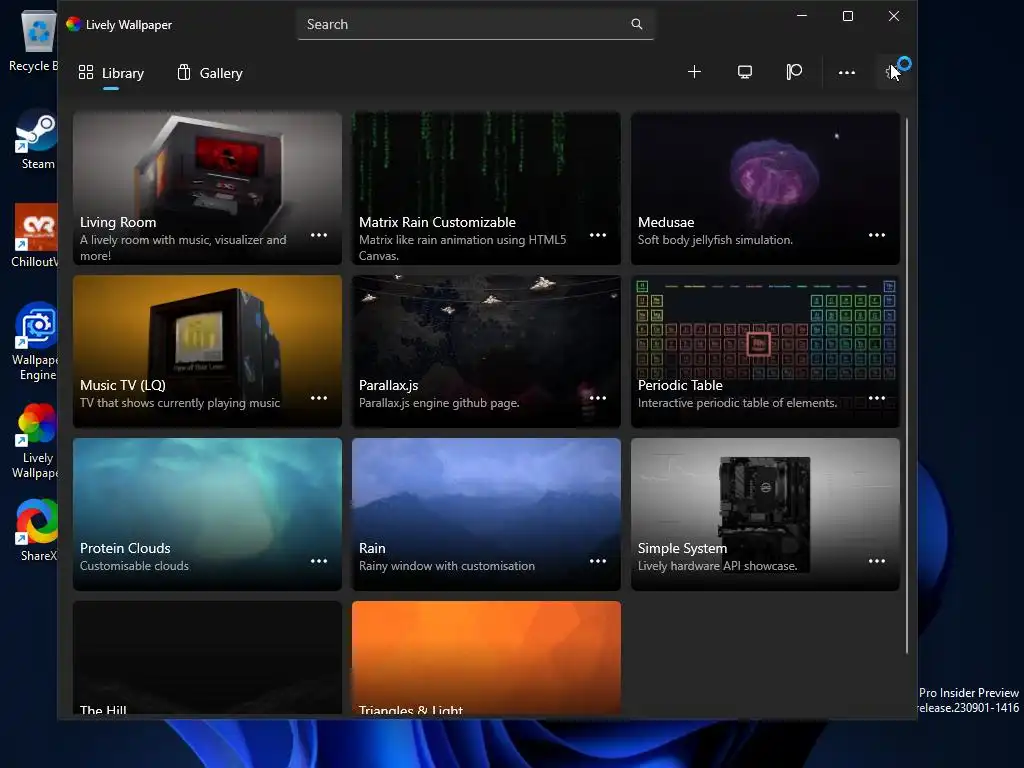Click the ShareX desktop shortcut
The width and height of the screenshot is (1024, 768).
(x=37, y=530)
